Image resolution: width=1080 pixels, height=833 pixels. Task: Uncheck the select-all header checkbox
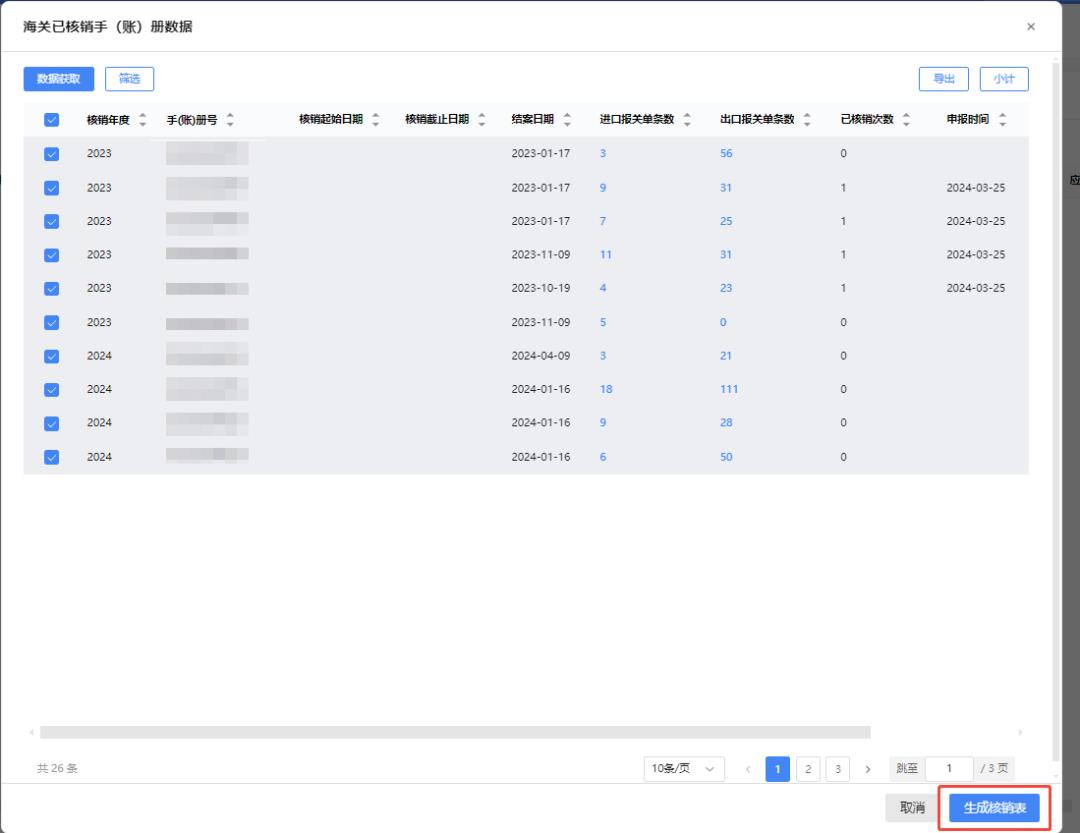point(52,120)
